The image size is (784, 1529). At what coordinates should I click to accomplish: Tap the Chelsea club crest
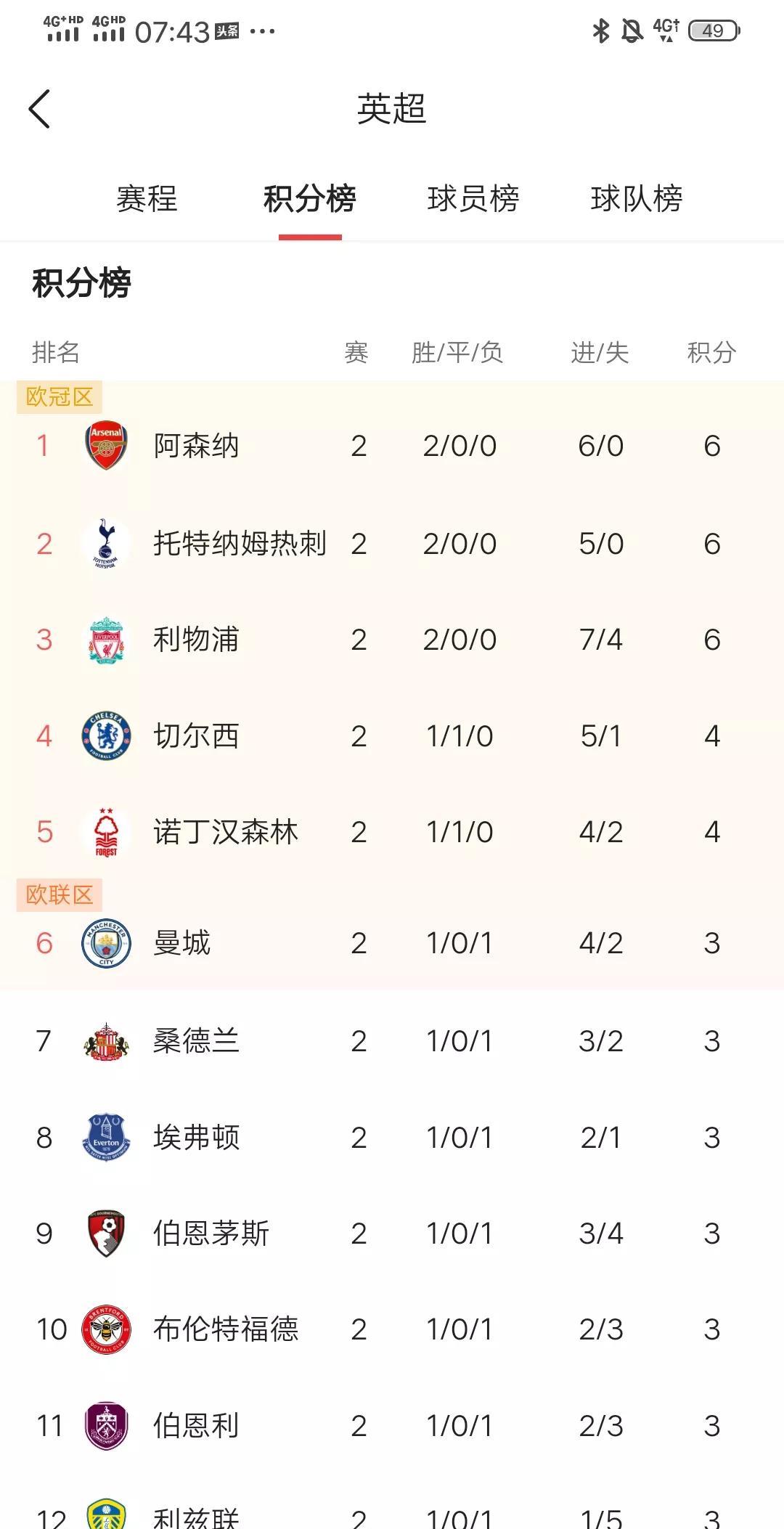106,736
